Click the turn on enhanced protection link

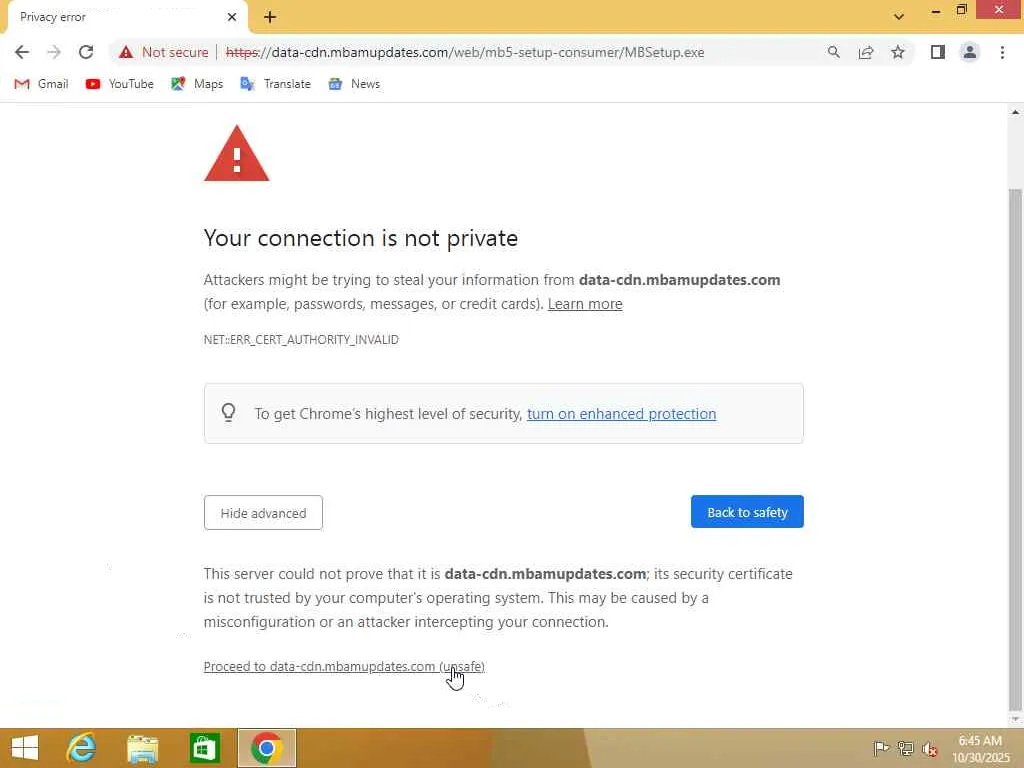(621, 414)
